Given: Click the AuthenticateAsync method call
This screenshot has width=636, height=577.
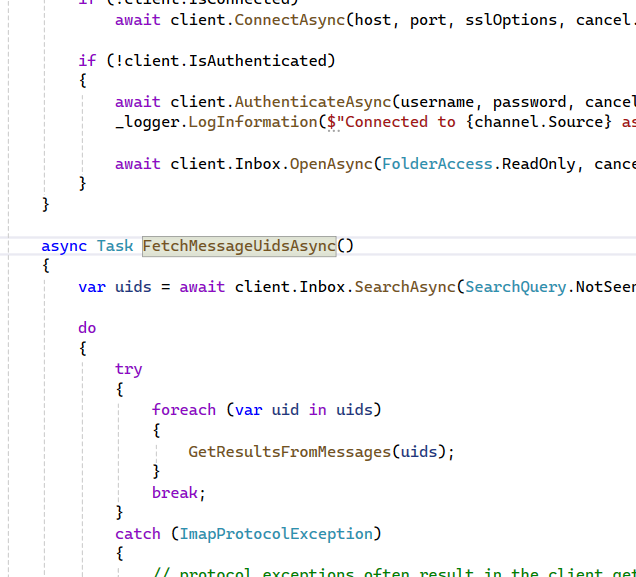Looking at the screenshot, I should coord(312,101).
